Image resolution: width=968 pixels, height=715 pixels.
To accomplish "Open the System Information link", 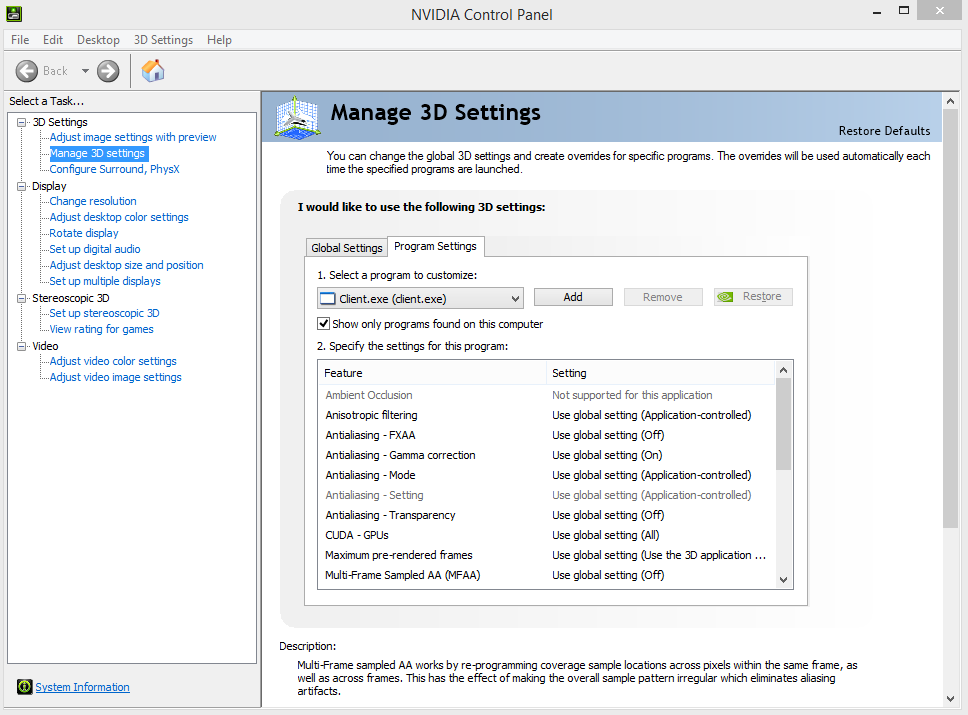I will pyautogui.click(x=82, y=687).
